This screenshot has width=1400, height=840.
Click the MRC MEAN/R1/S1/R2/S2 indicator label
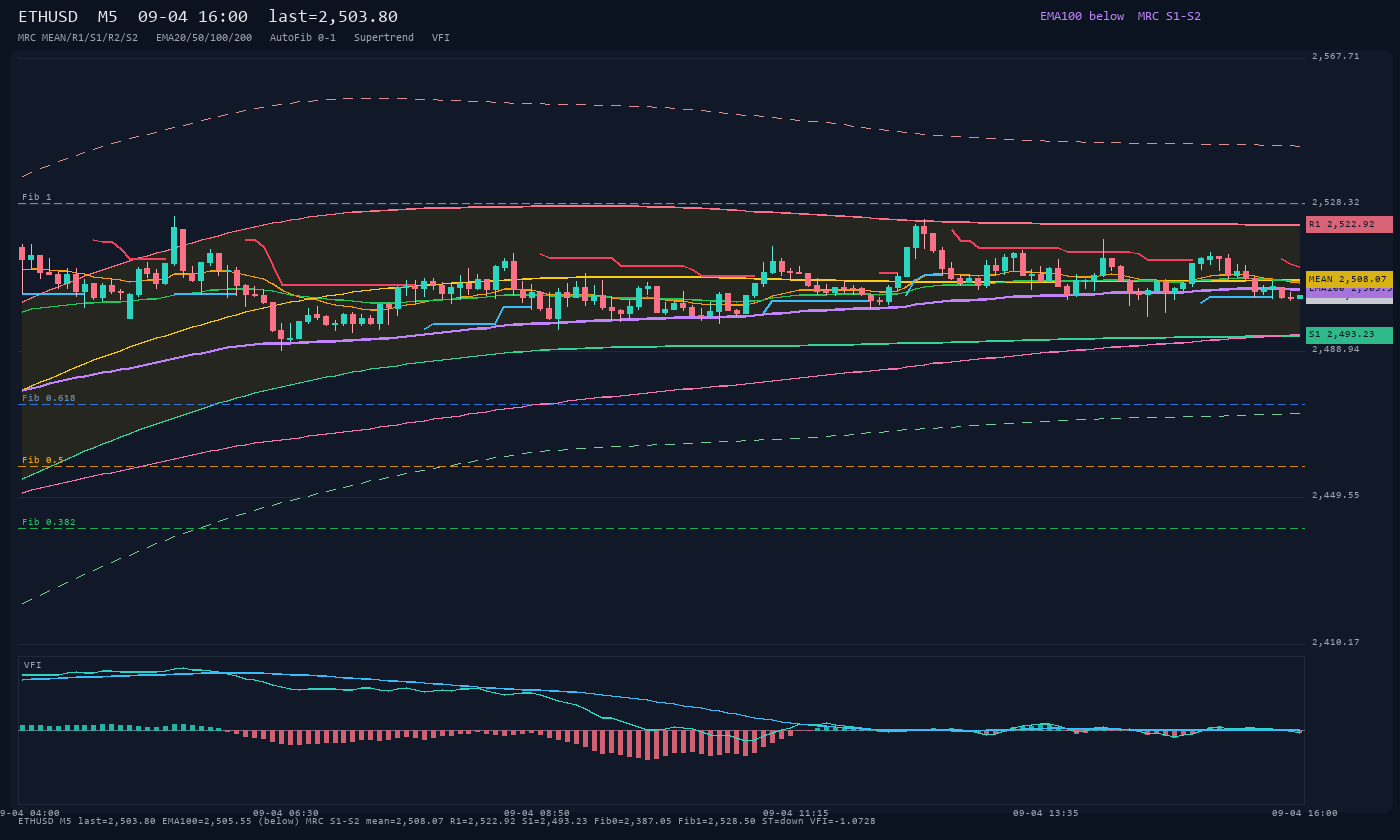(x=78, y=37)
